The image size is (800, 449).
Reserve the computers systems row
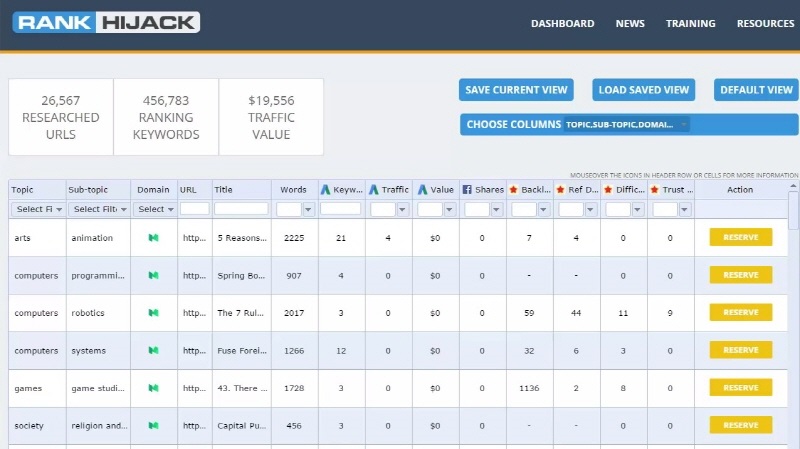tap(740, 350)
